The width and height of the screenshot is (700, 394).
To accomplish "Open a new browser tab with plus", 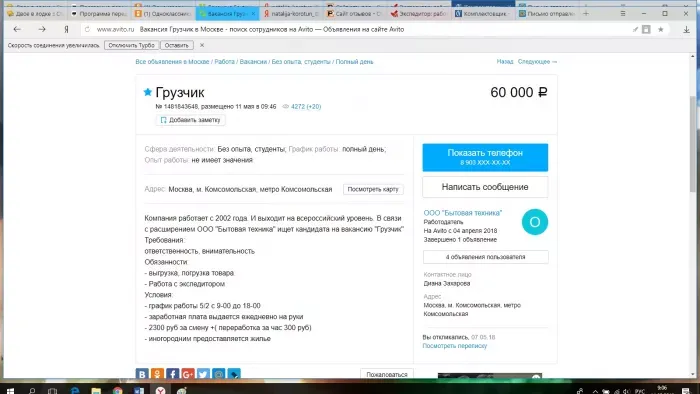I will click(x=586, y=13).
